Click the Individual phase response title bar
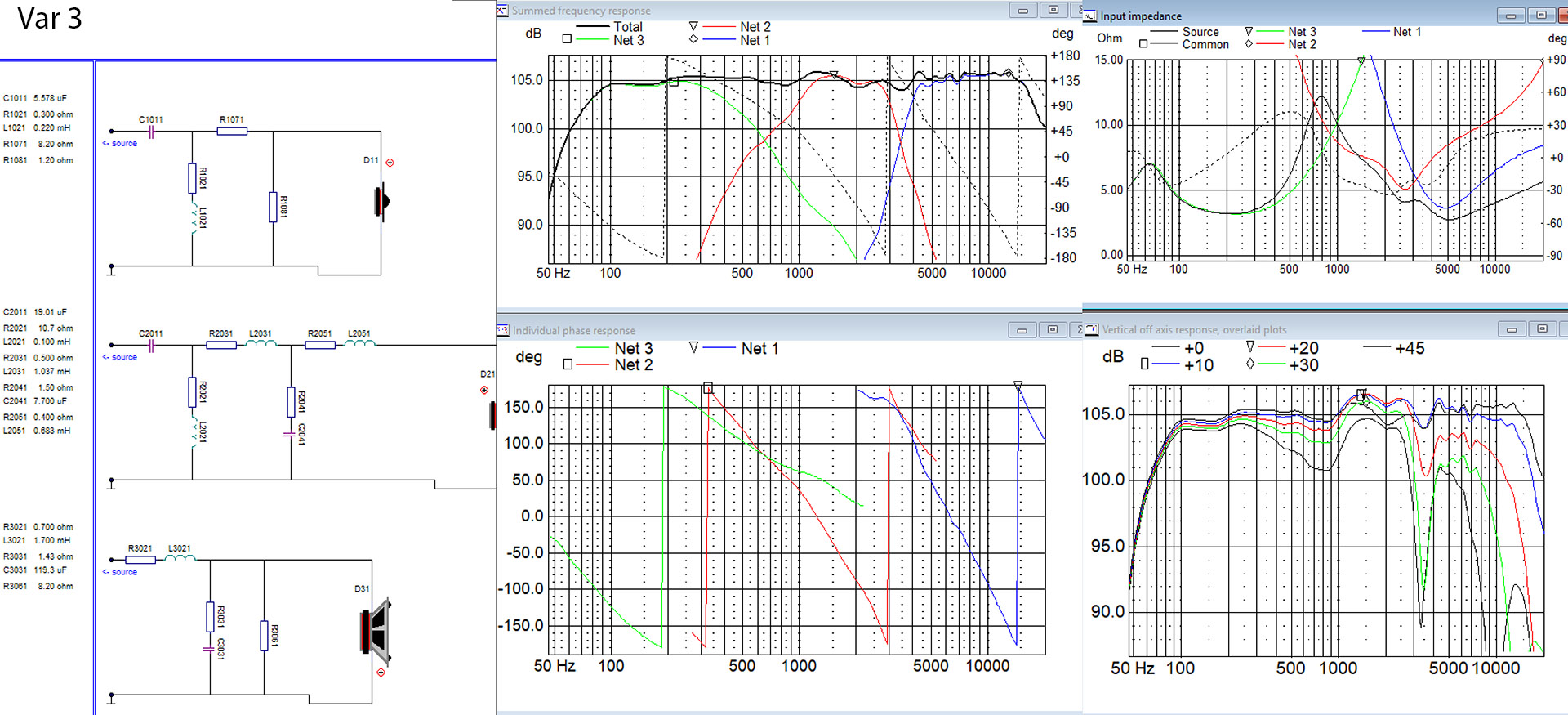 [x=735, y=330]
